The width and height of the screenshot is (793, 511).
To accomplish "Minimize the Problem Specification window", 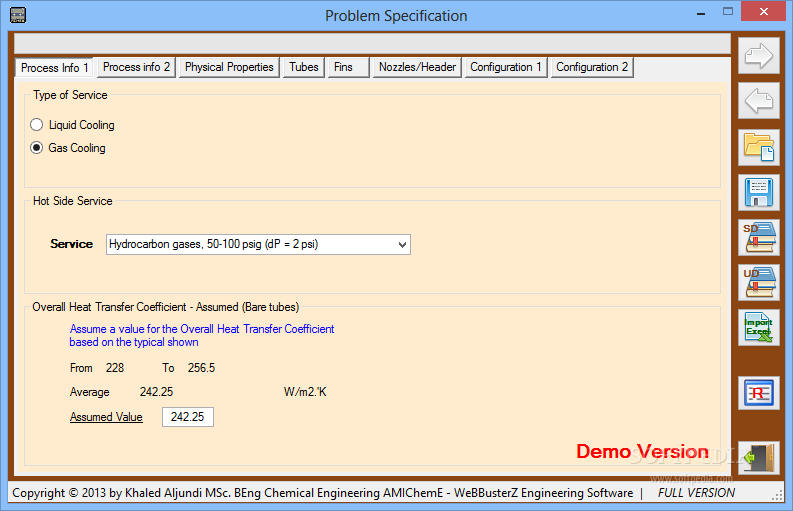I will pyautogui.click(x=701, y=14).
